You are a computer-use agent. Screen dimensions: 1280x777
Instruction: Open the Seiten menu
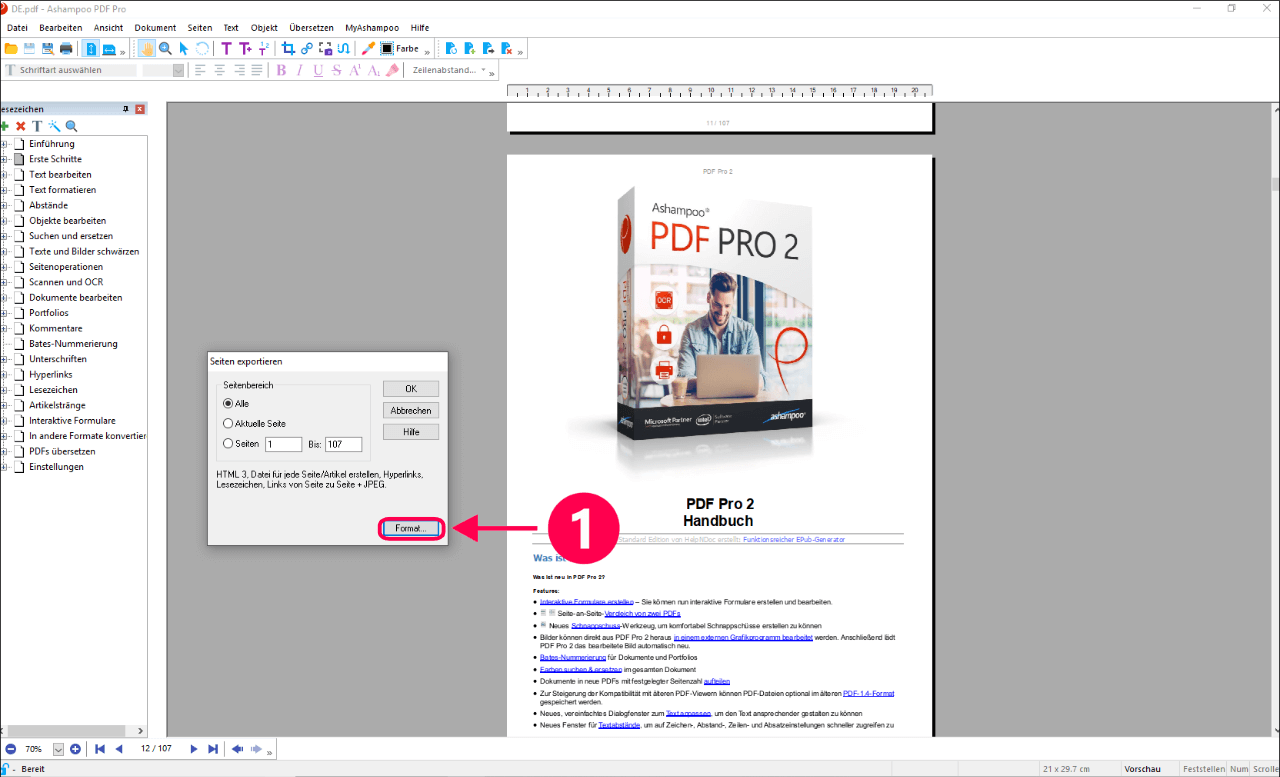(x=200, y=28)
